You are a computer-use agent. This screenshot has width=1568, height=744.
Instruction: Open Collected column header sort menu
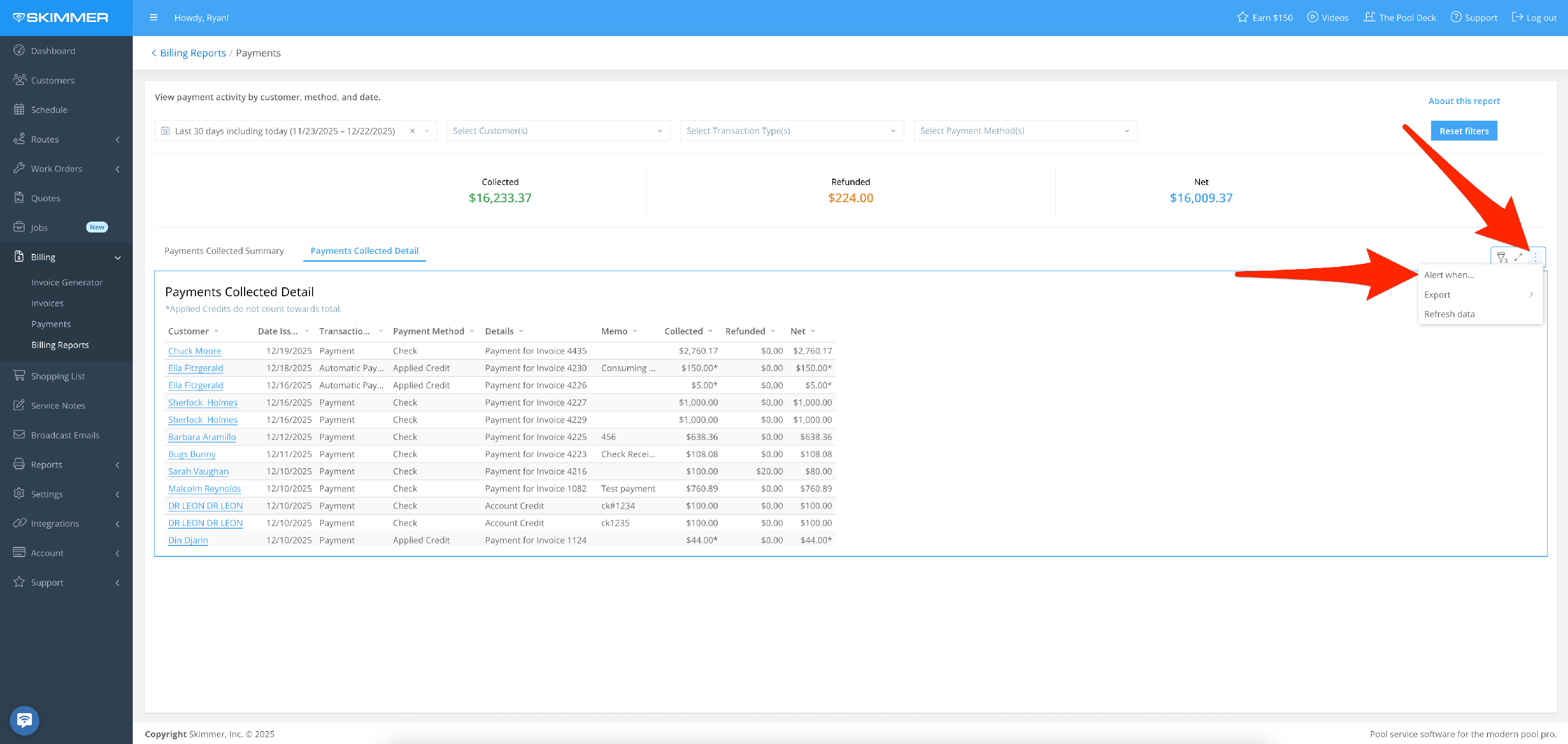[x=710, y=331]
